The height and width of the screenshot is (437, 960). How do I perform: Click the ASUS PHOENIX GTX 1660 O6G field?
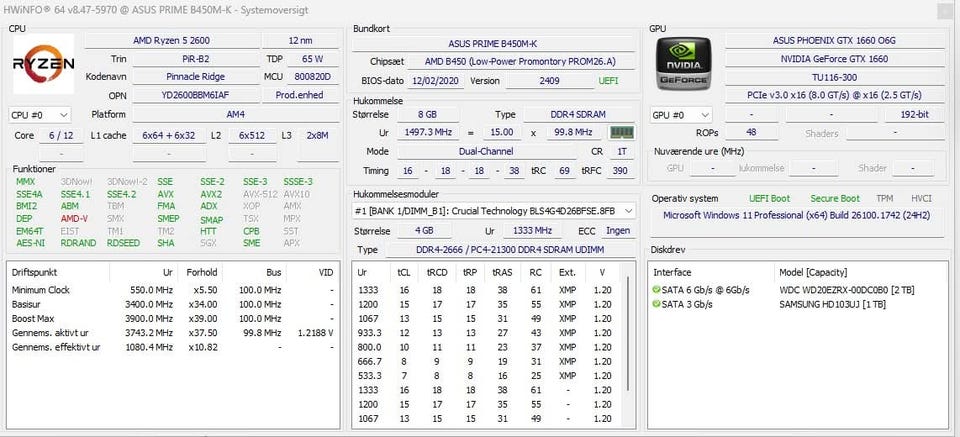[x=834, y=40]
